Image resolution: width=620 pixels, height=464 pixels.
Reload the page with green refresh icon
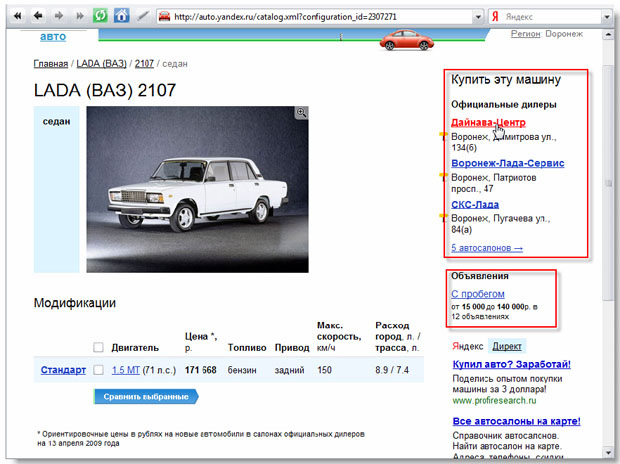100,16
